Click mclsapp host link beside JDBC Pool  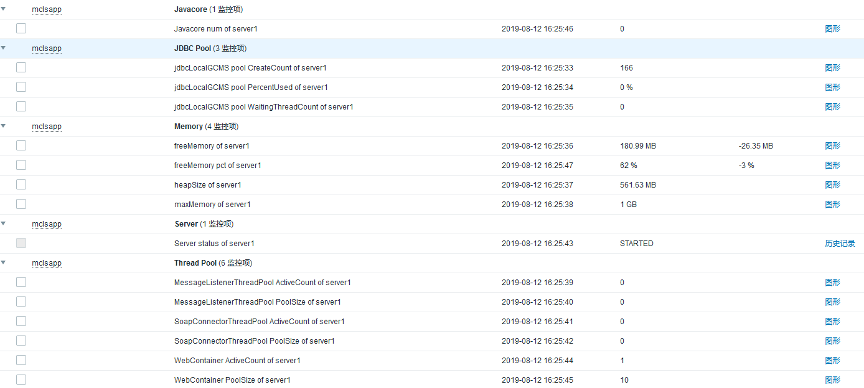point(46,48)
